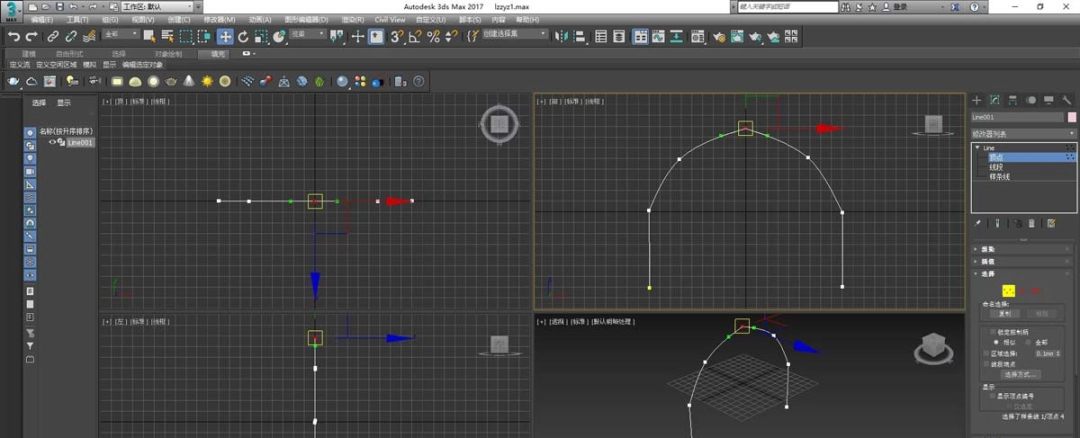The image size is (1080, 438).
Task: Expand the 插值 rollout
Action: point(1023,261)
